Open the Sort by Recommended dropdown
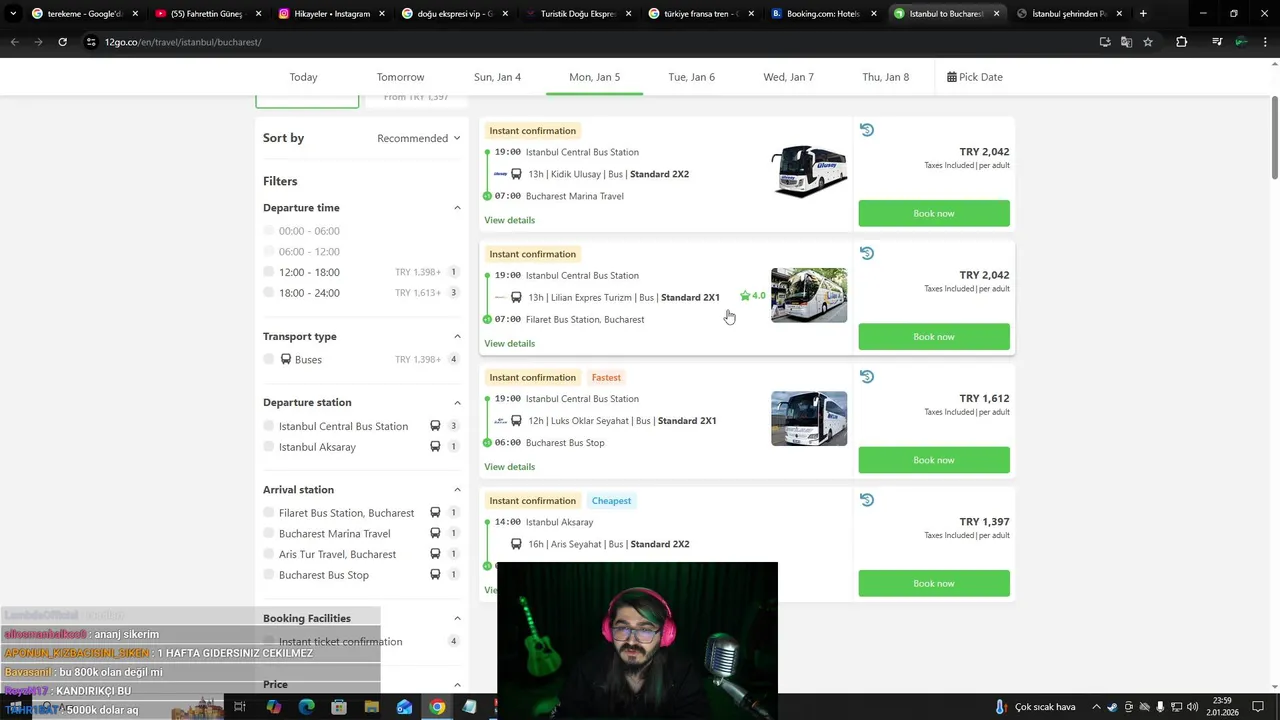The height and width of the screenshot is (720, 1280). pos(419,138)
